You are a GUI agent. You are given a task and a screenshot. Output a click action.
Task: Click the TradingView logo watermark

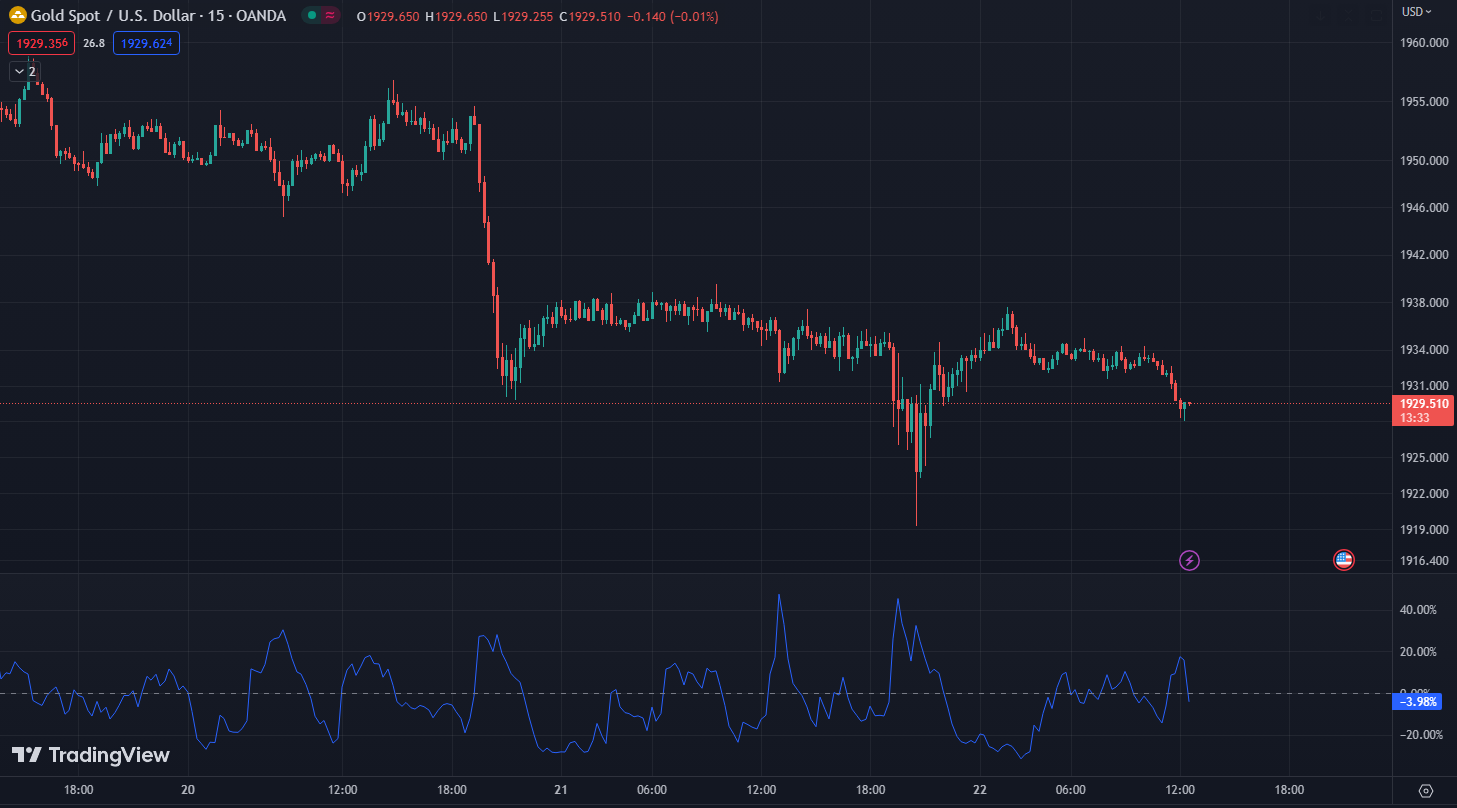(x=91, y=755)
